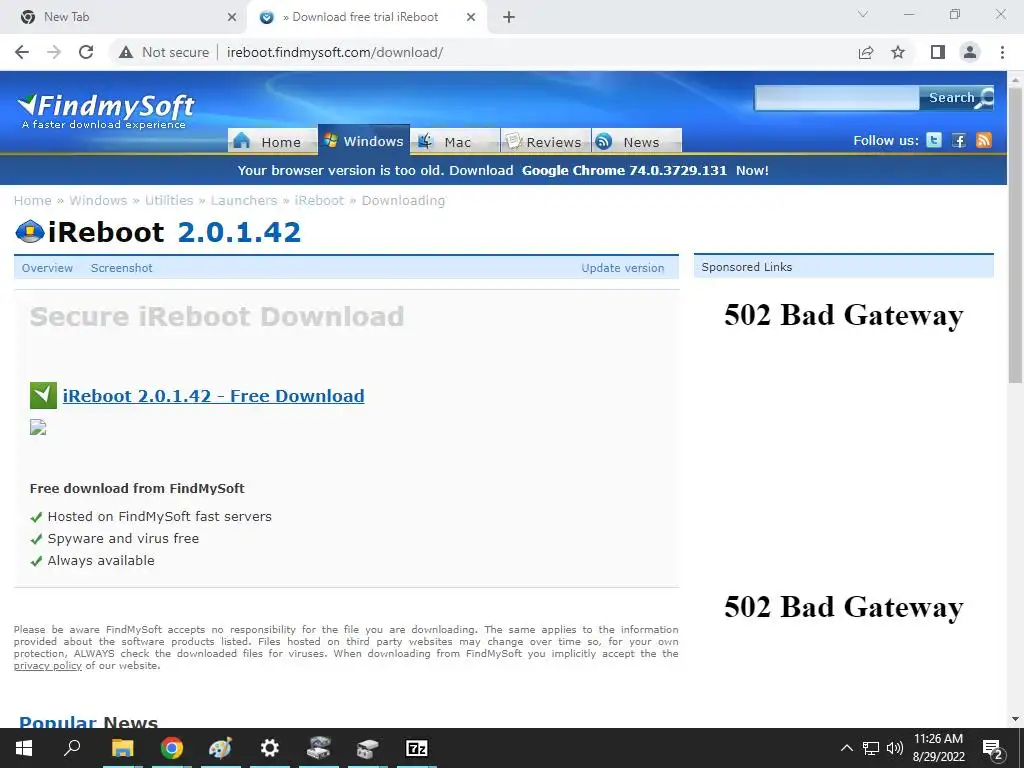
Task: Open the tab search chevron
Action: pyautogui.click(x=863, y=14)
